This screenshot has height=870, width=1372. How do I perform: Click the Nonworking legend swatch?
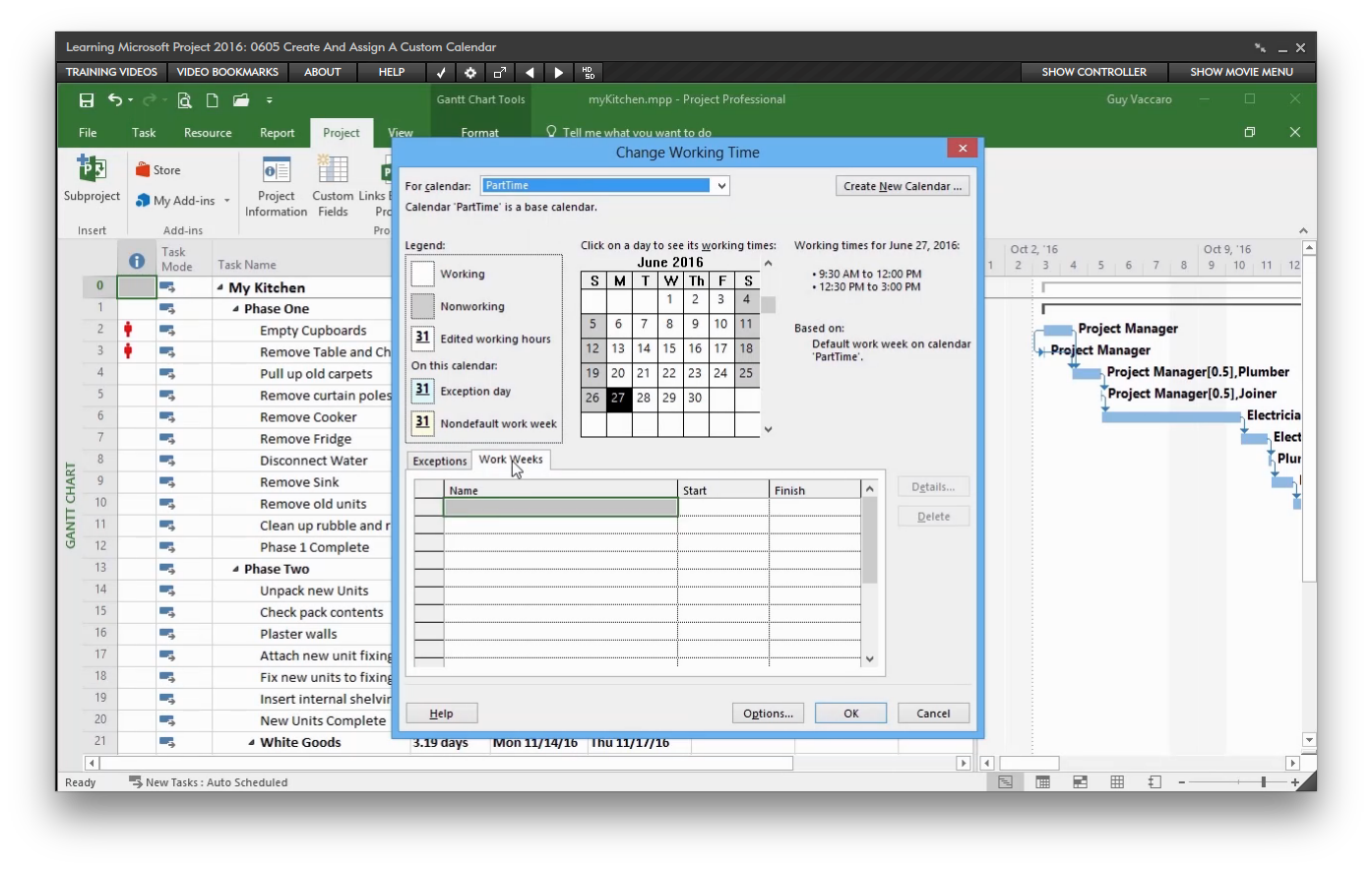pyautogui.click(x=423, y=306)
